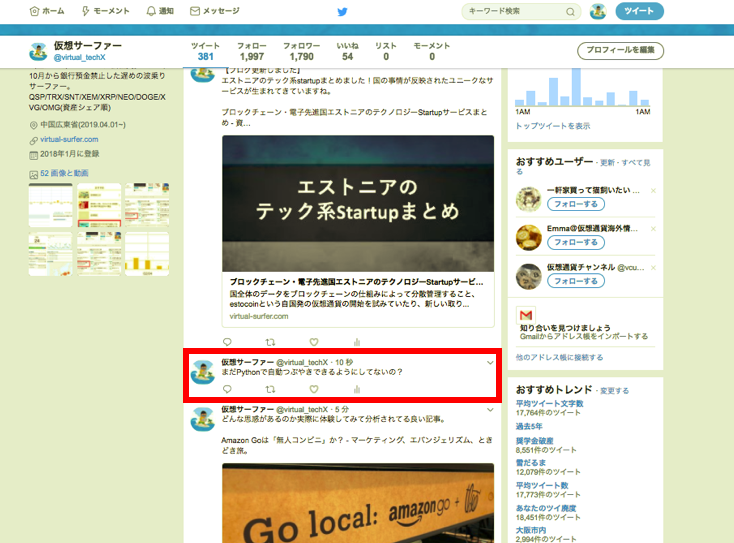Open the メッセージ messages nav item

pos(215,11)
